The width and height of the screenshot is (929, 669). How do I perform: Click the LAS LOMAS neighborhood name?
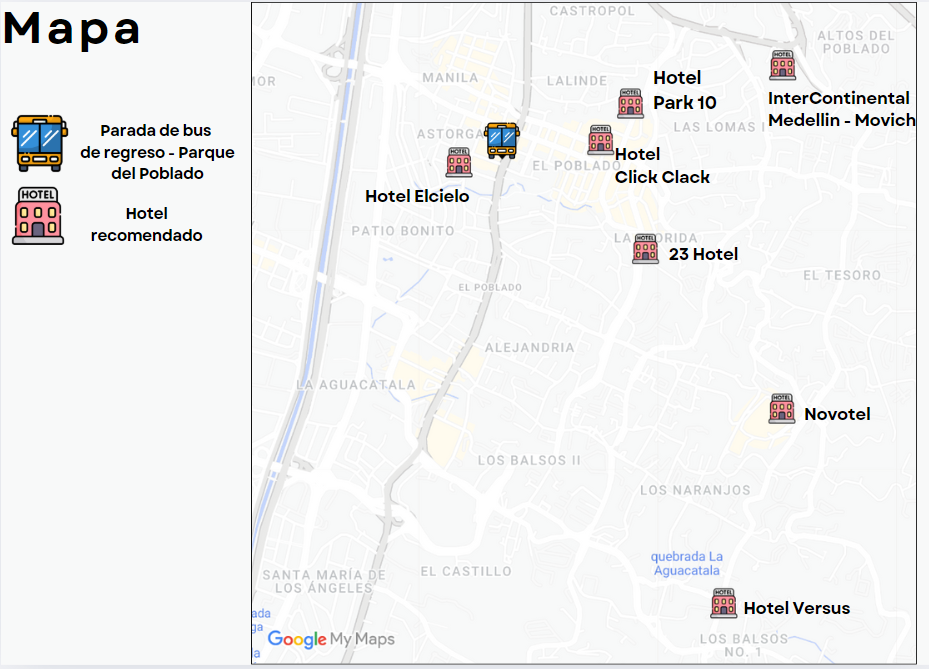pyautogui.click(x=718, y=127)
